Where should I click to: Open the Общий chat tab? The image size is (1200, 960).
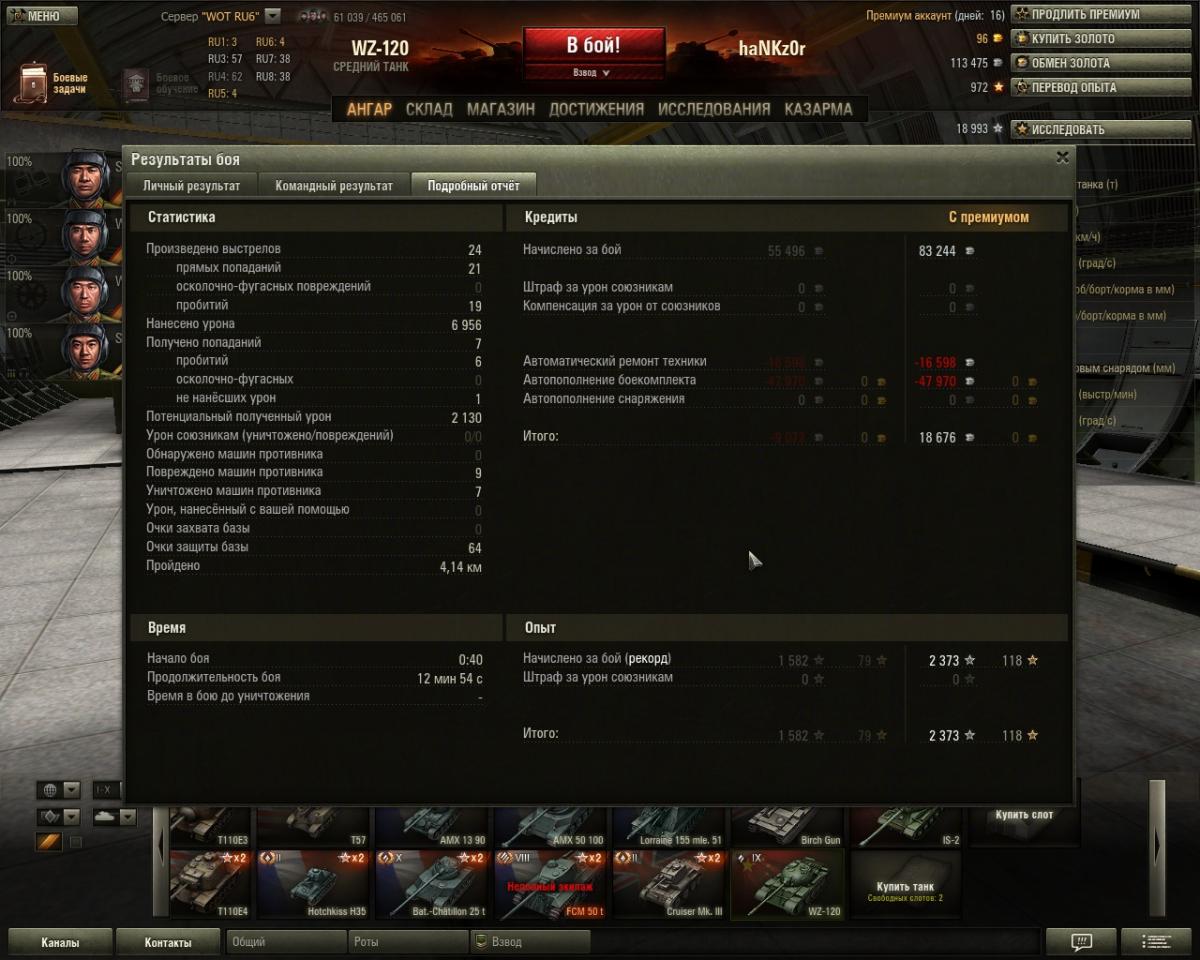point(285,942)
